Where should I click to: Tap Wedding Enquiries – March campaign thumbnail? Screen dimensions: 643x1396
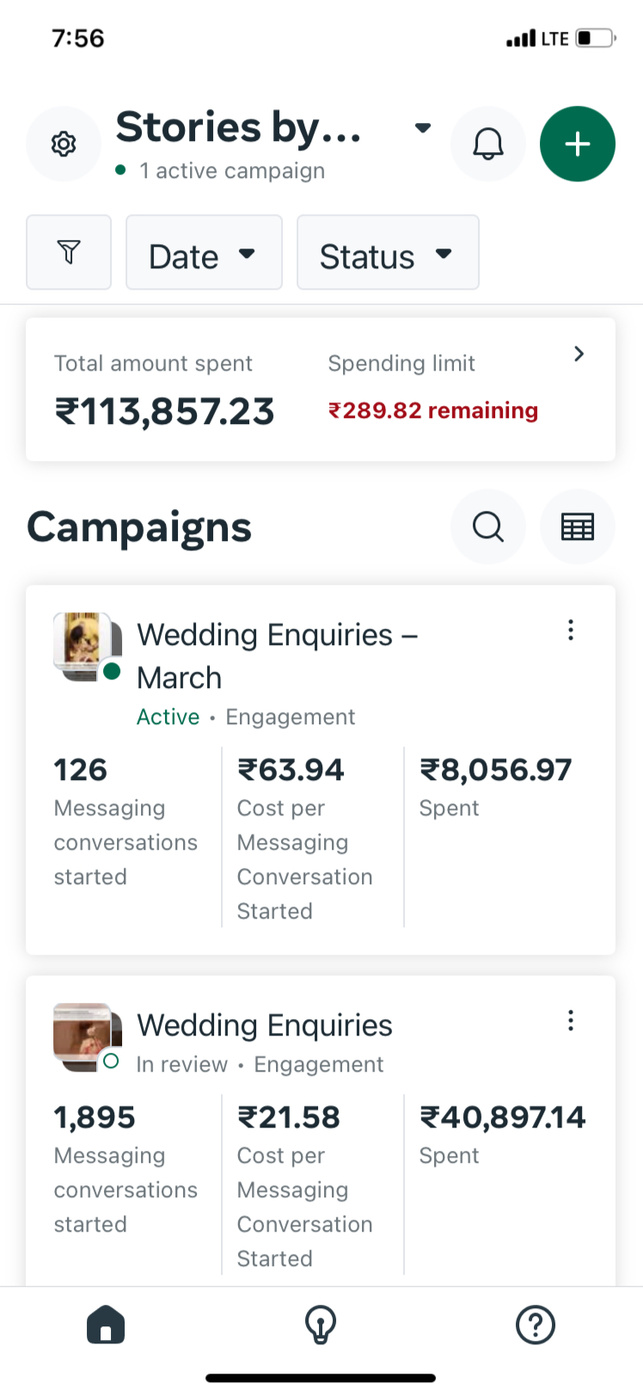[x=83, y=643]
